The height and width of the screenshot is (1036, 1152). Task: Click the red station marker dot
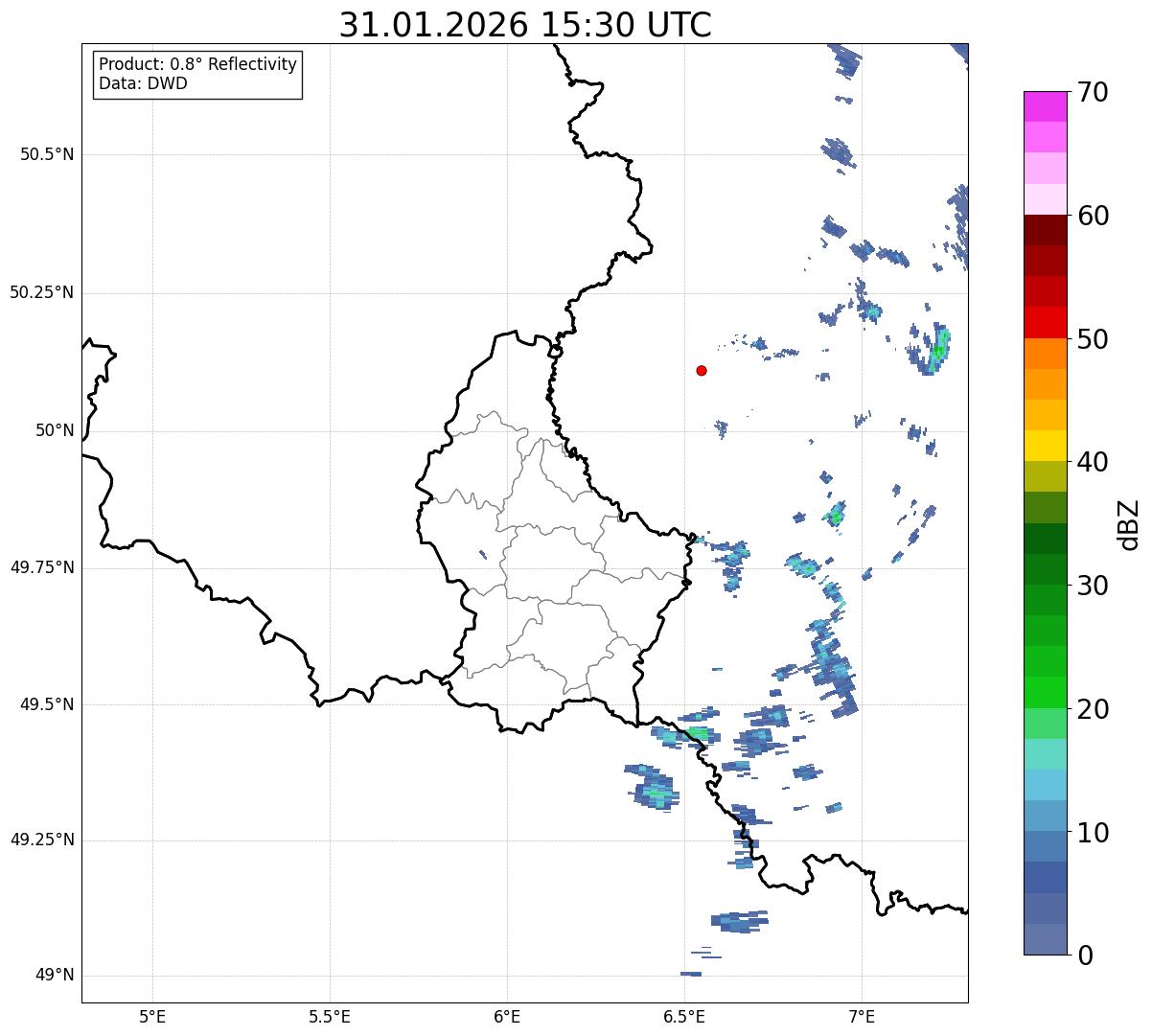[x=702, y=370]
